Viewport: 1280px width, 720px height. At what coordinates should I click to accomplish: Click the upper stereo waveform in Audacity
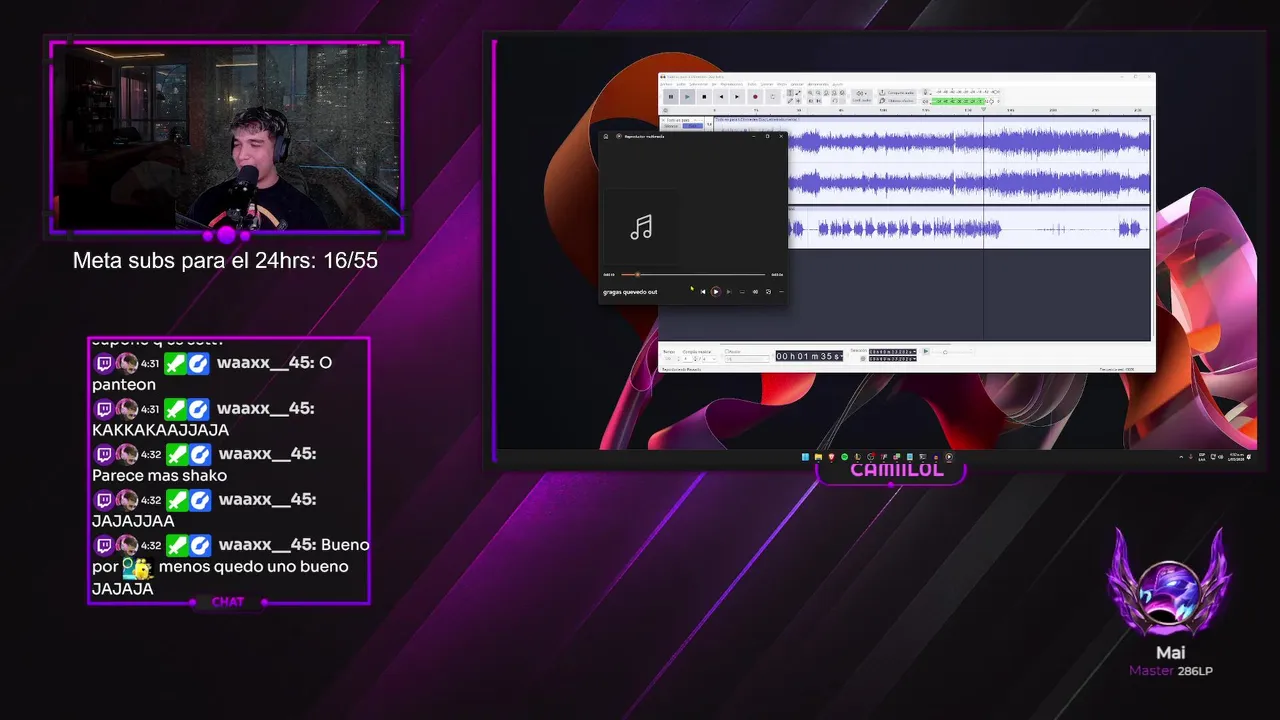[x=968, y=142]
